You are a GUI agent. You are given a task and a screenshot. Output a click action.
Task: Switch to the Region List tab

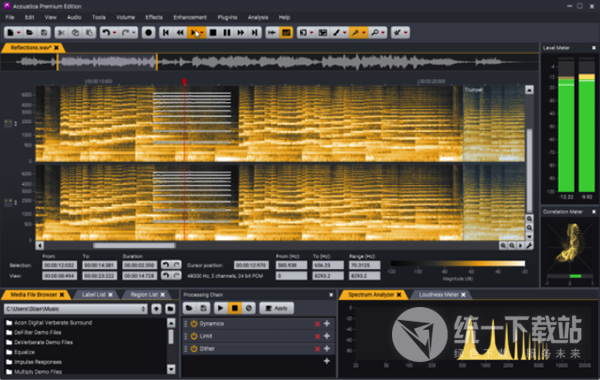point(144,294)
